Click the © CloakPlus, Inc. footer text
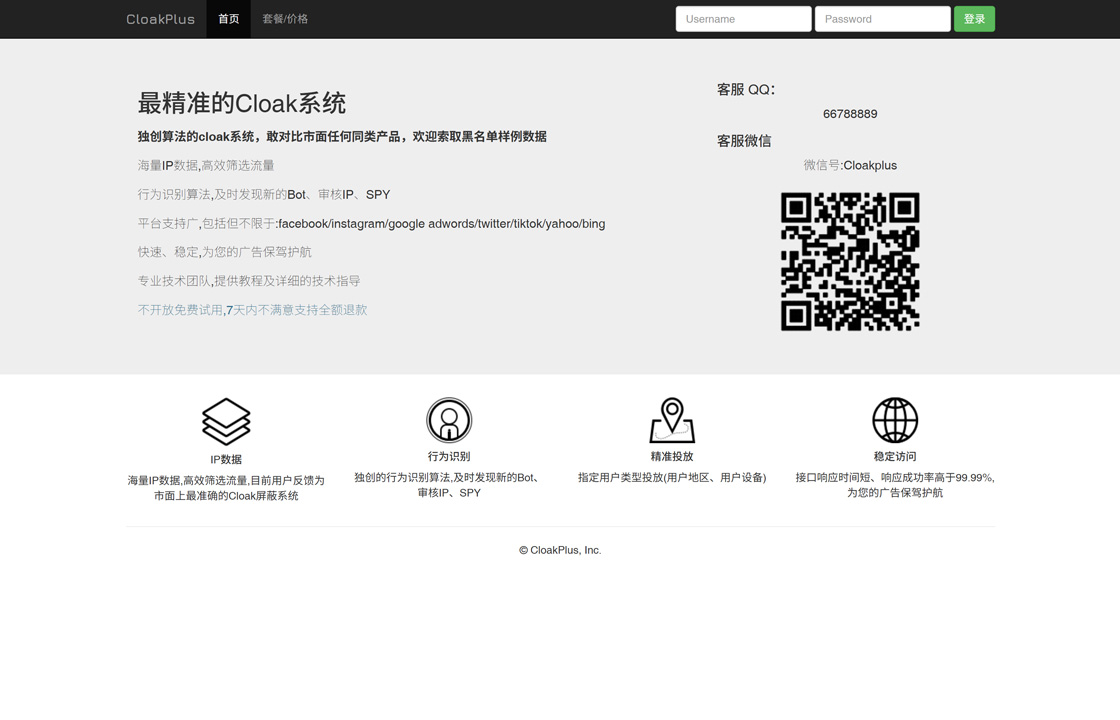 (x=560, y=550)
